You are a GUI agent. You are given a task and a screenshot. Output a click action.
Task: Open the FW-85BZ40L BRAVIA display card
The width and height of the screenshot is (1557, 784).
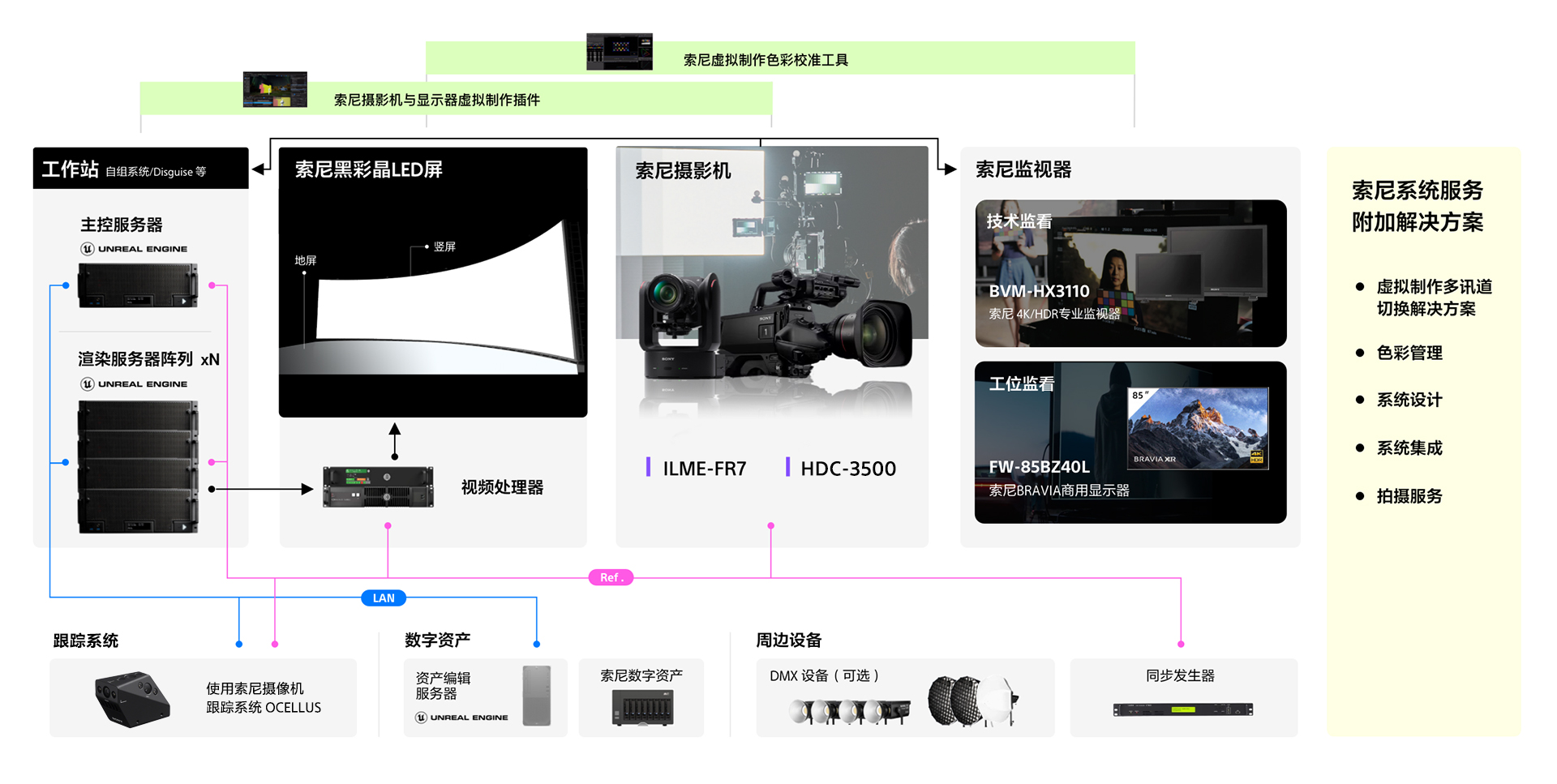(1130, 442)
